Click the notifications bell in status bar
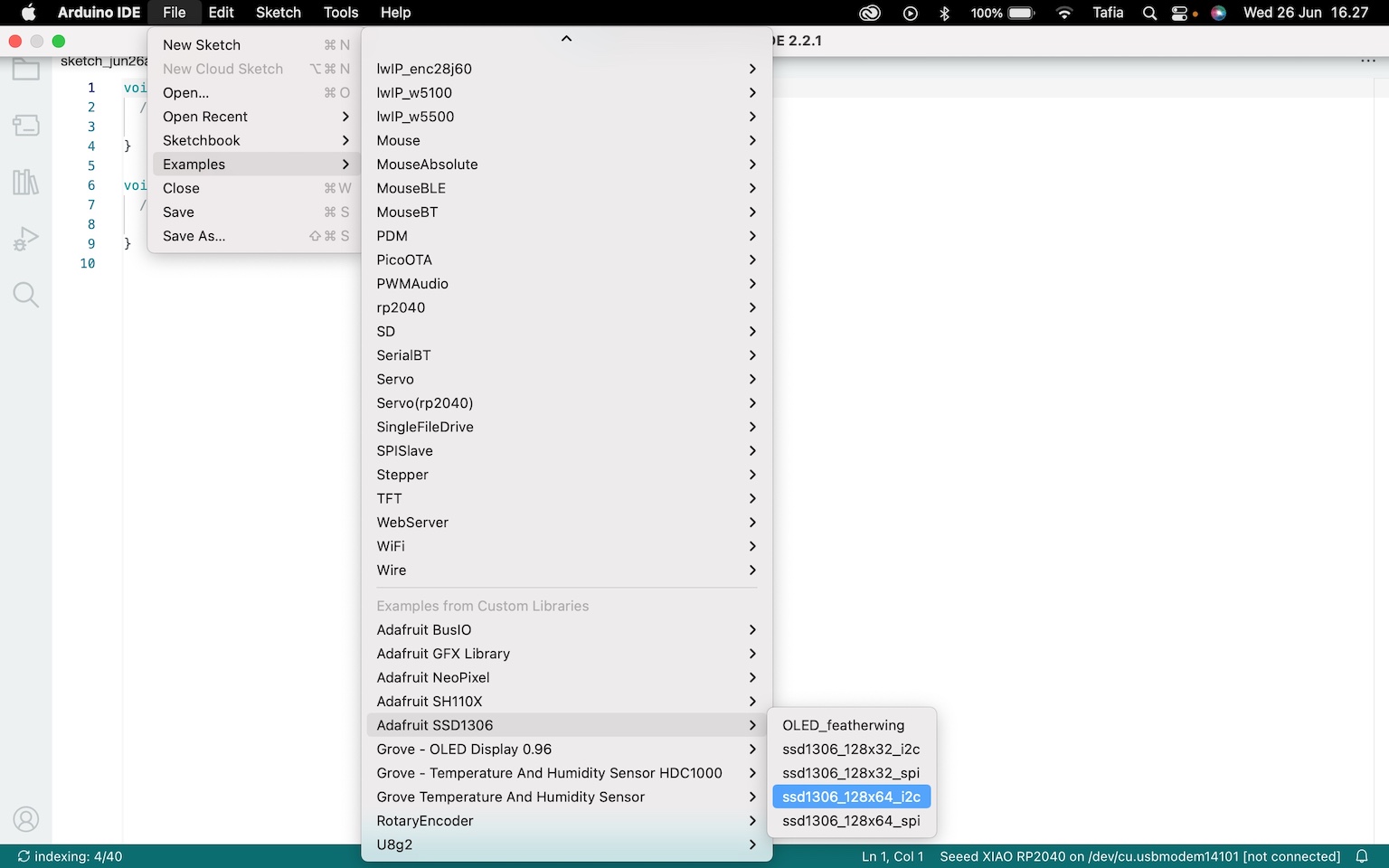The height and width of the screenshot is (868, 1389). (1362, 856)
